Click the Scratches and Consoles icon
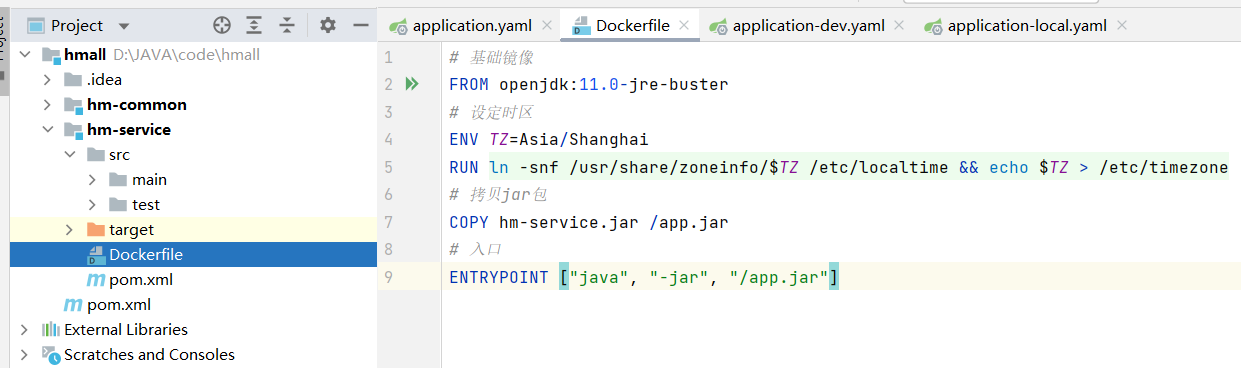The height and width of the screenshot is (368, 1241). coord(50,355)
